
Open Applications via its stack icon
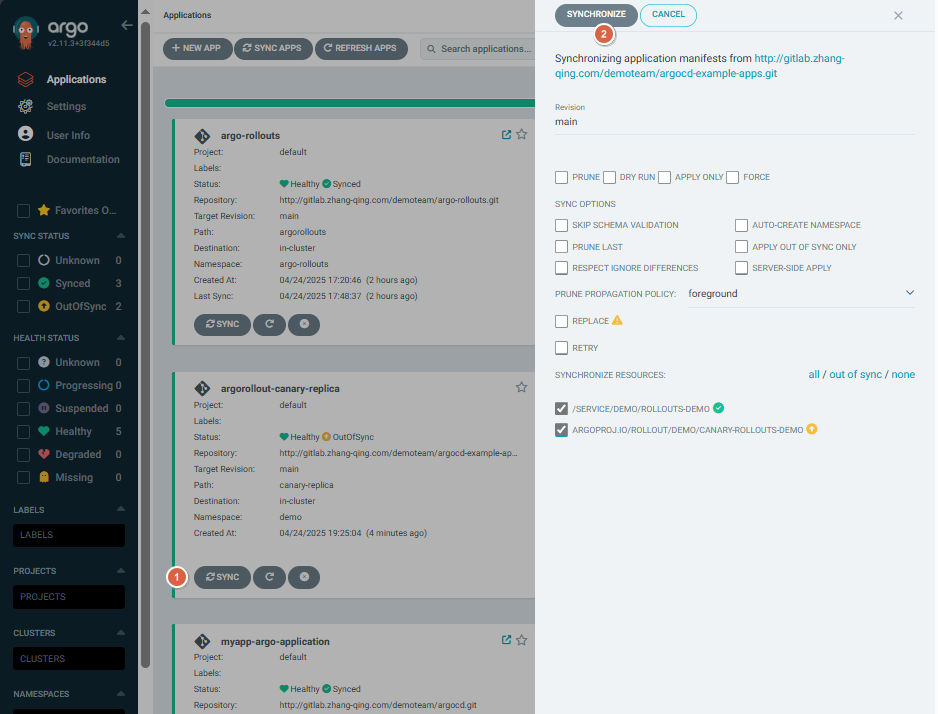tap(25, 79)
